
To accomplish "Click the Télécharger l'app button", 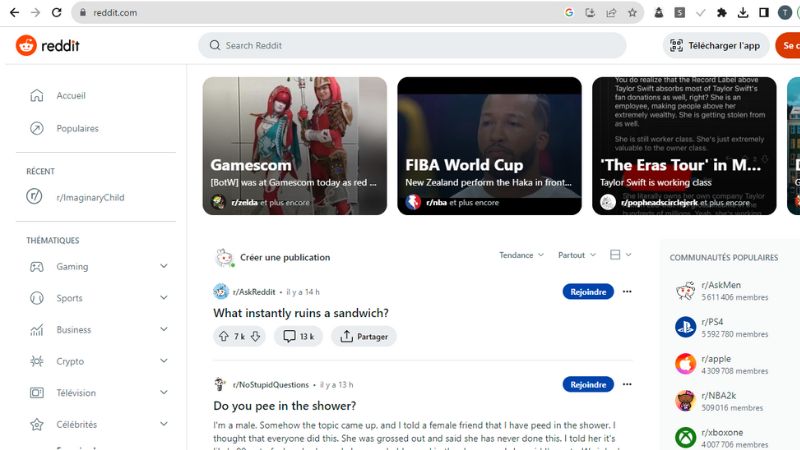I will click(x=715, y=45).
